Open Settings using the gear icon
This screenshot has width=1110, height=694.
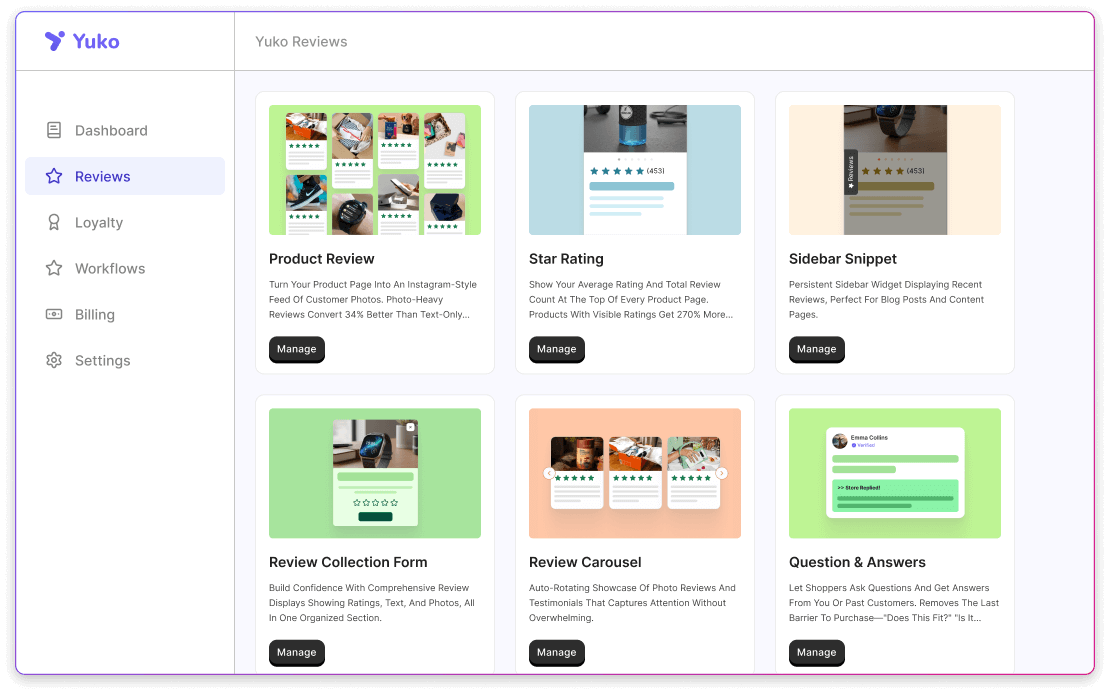(53, 360)
